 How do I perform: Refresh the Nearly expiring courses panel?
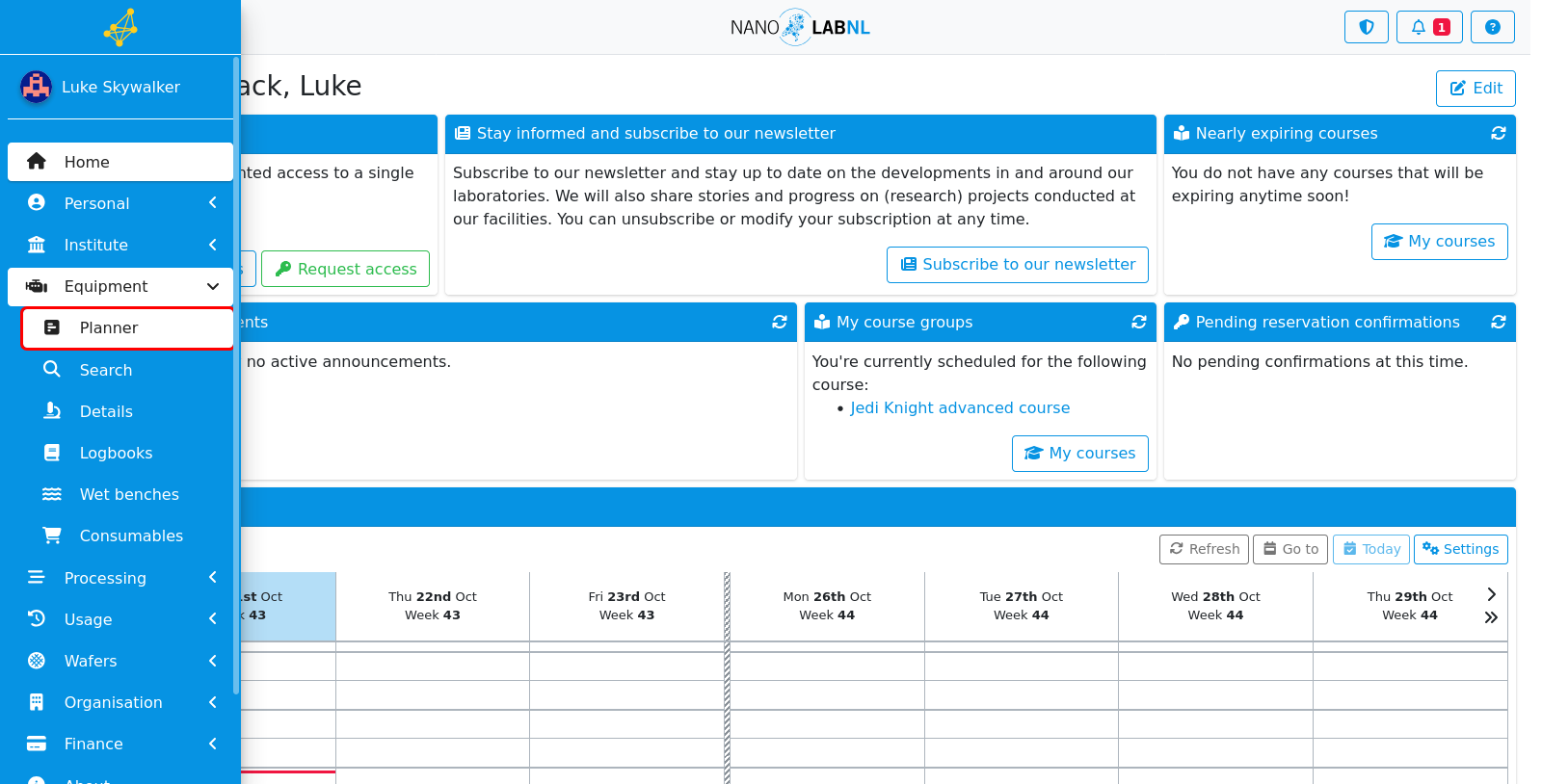(1498, 133)
